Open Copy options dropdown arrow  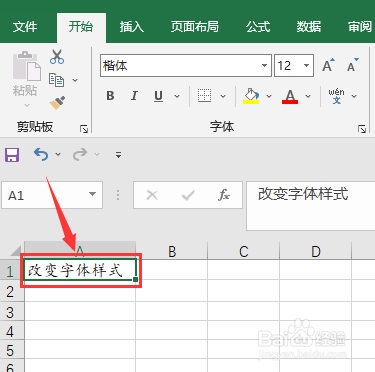click(x=75, y=80)
